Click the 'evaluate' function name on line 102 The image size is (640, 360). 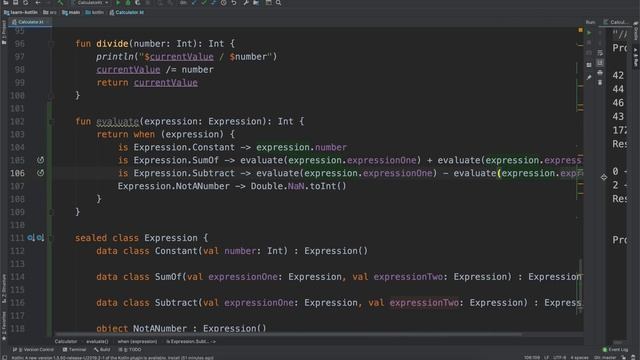coord(118,121)
